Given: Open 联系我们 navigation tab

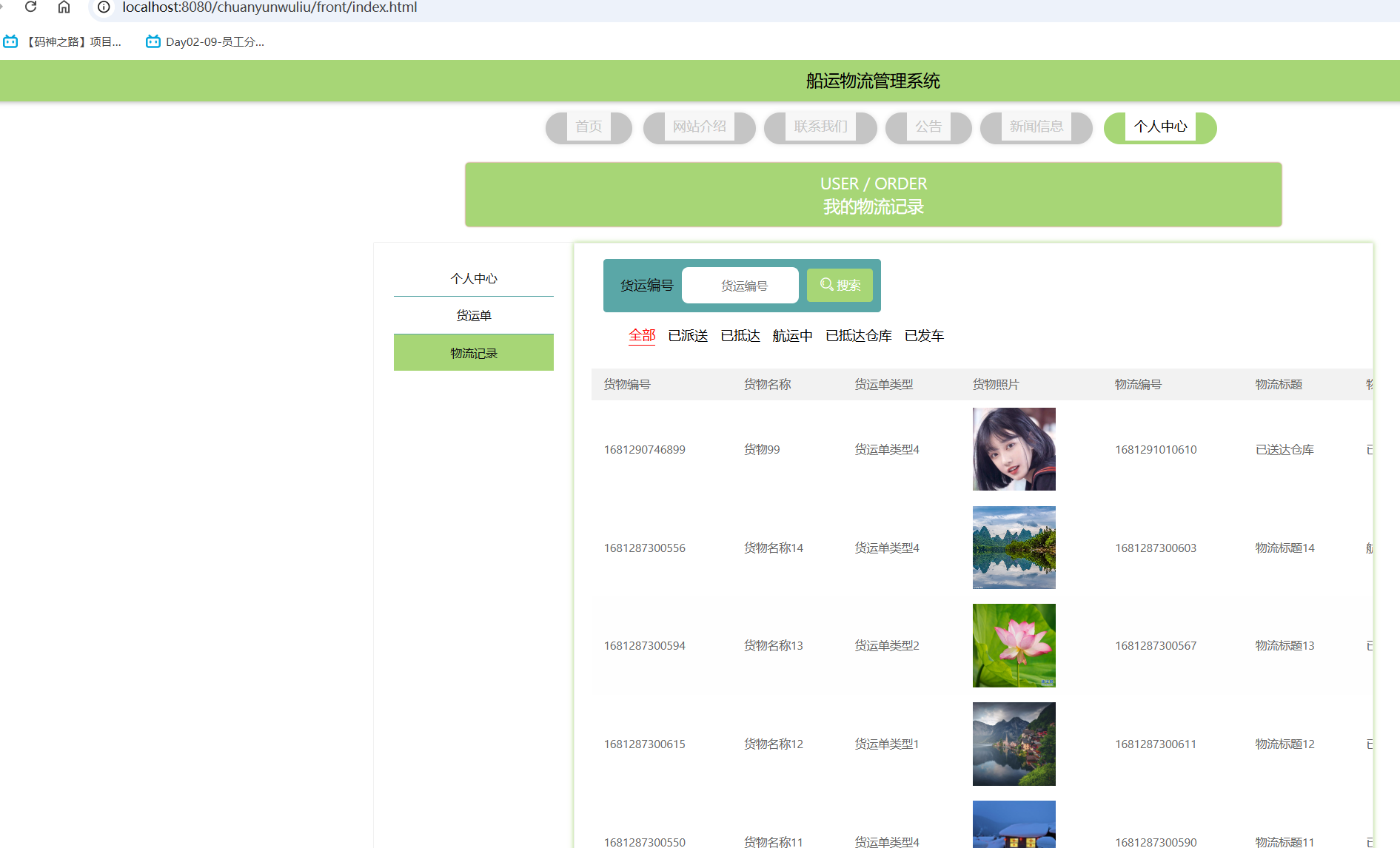Looking at the screenshot, I should 820,127.
